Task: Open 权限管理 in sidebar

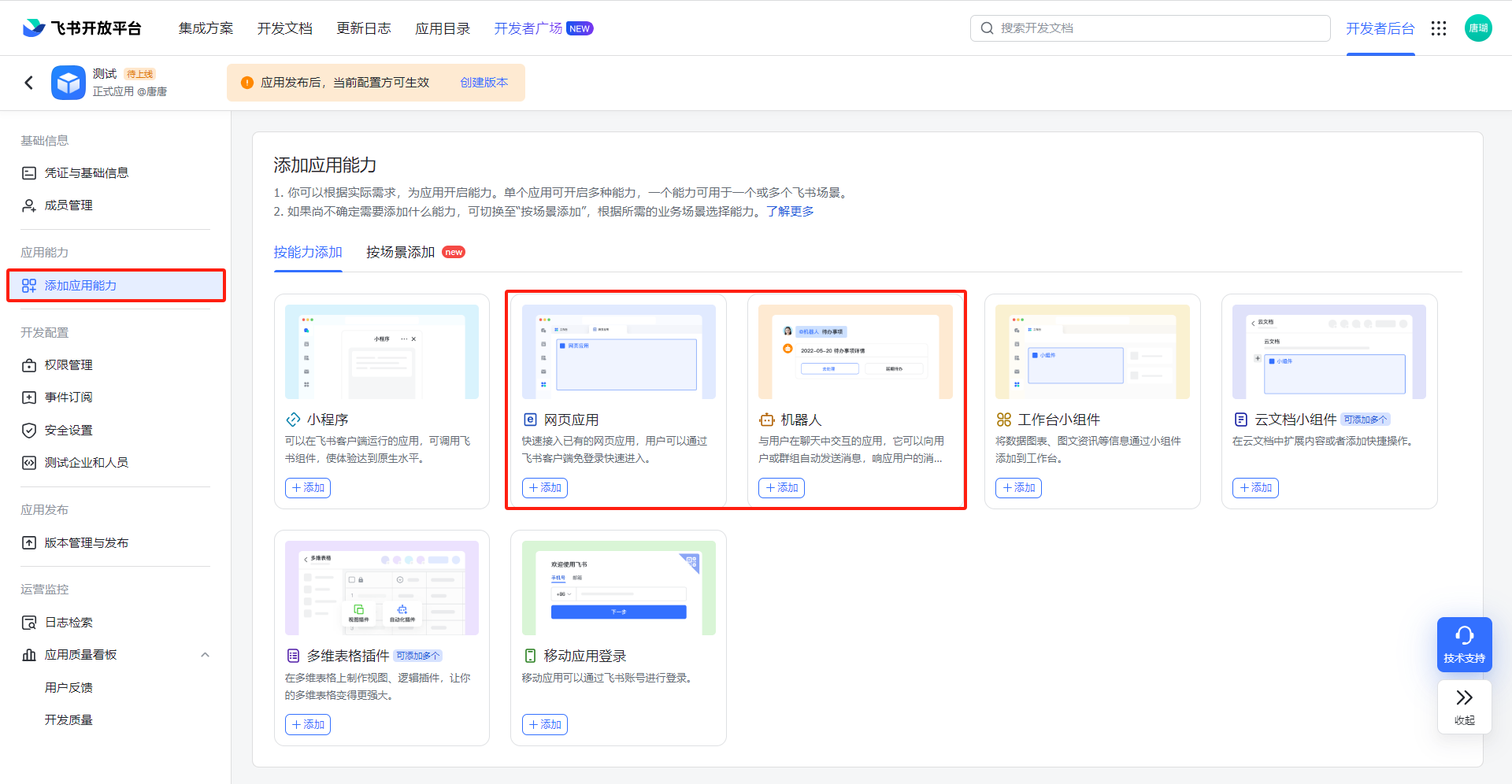Action: coord(69,365)
